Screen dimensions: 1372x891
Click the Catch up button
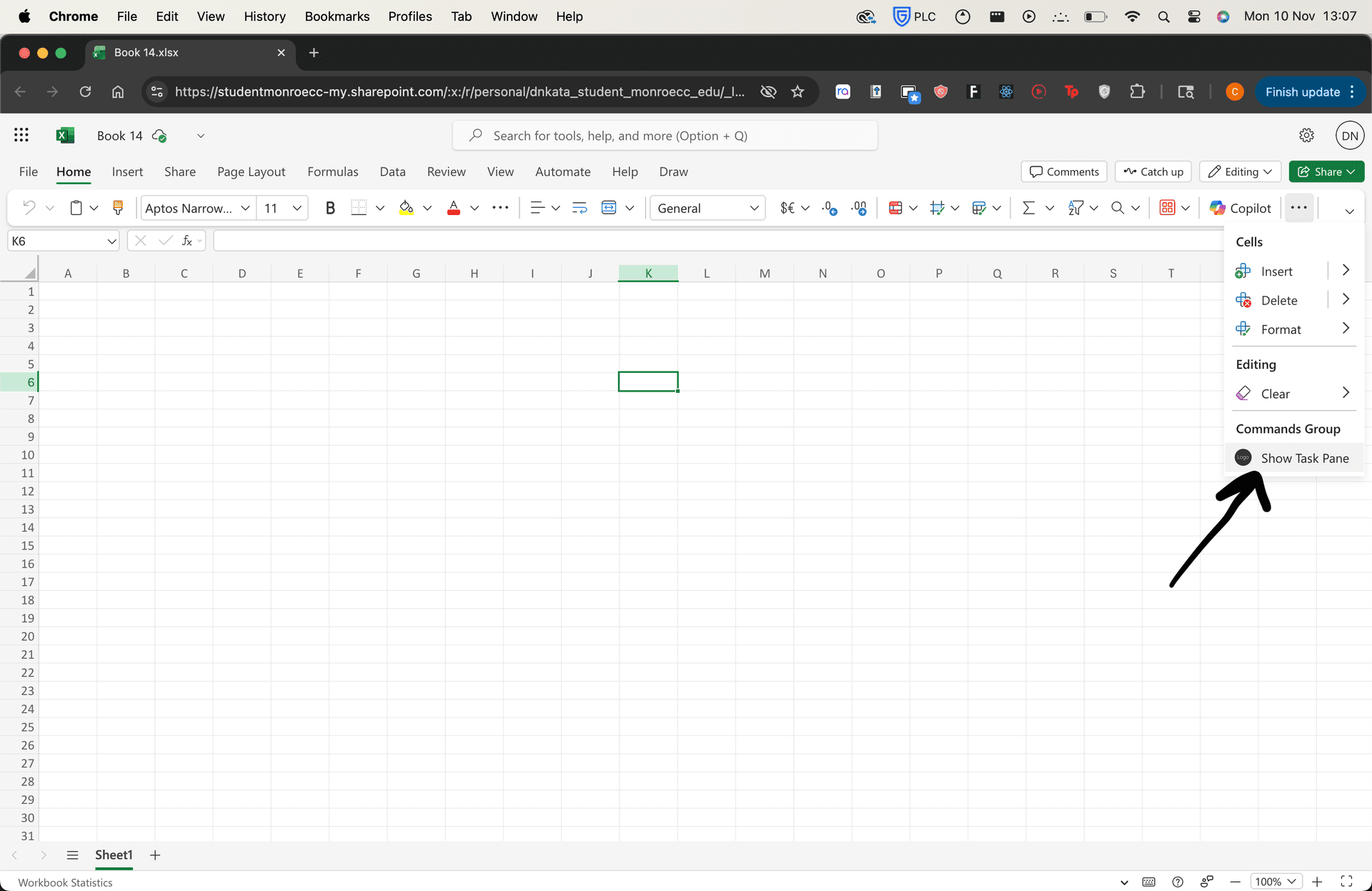1153,171
